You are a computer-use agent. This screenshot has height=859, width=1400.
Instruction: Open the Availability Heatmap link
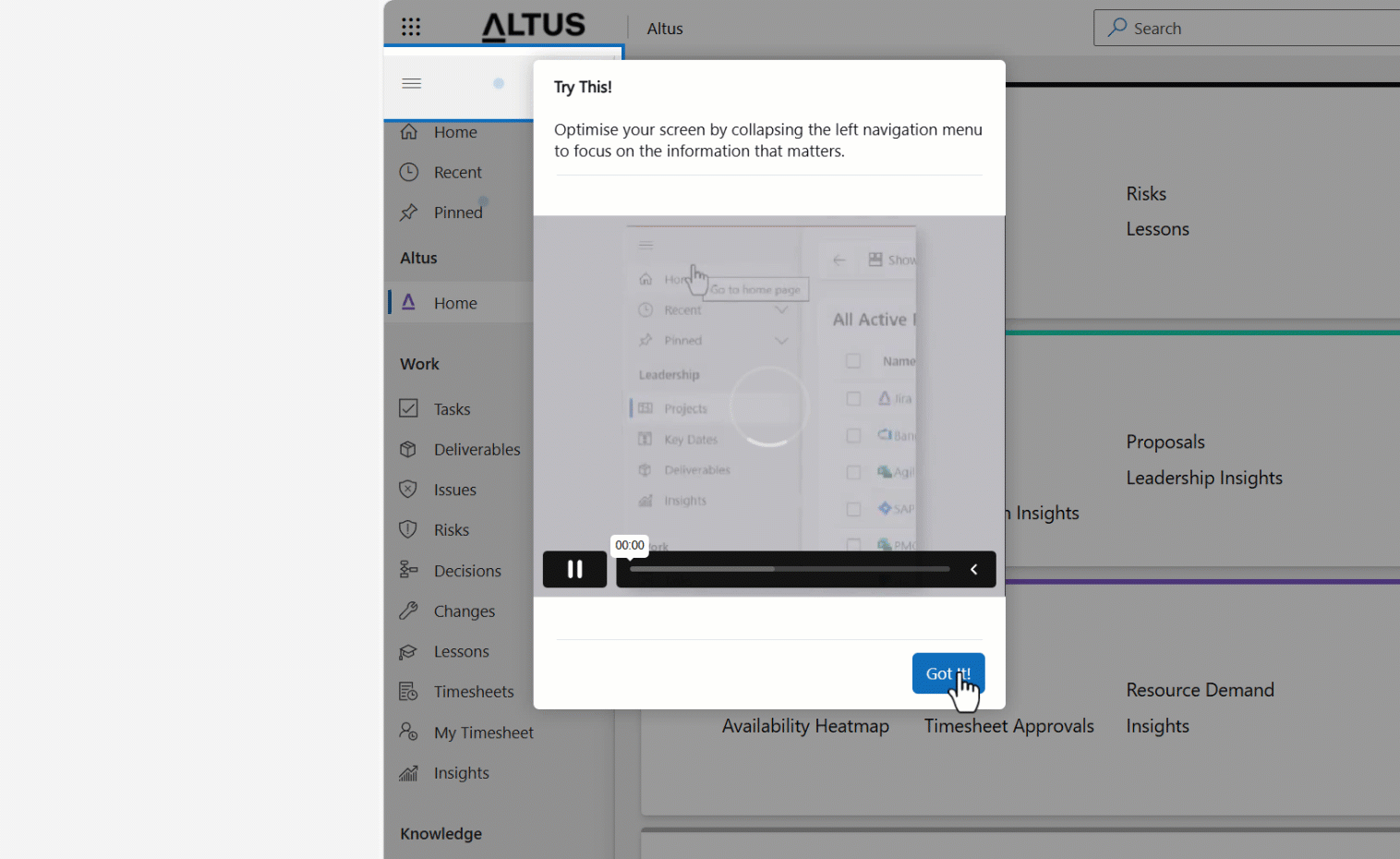[805, 726]
